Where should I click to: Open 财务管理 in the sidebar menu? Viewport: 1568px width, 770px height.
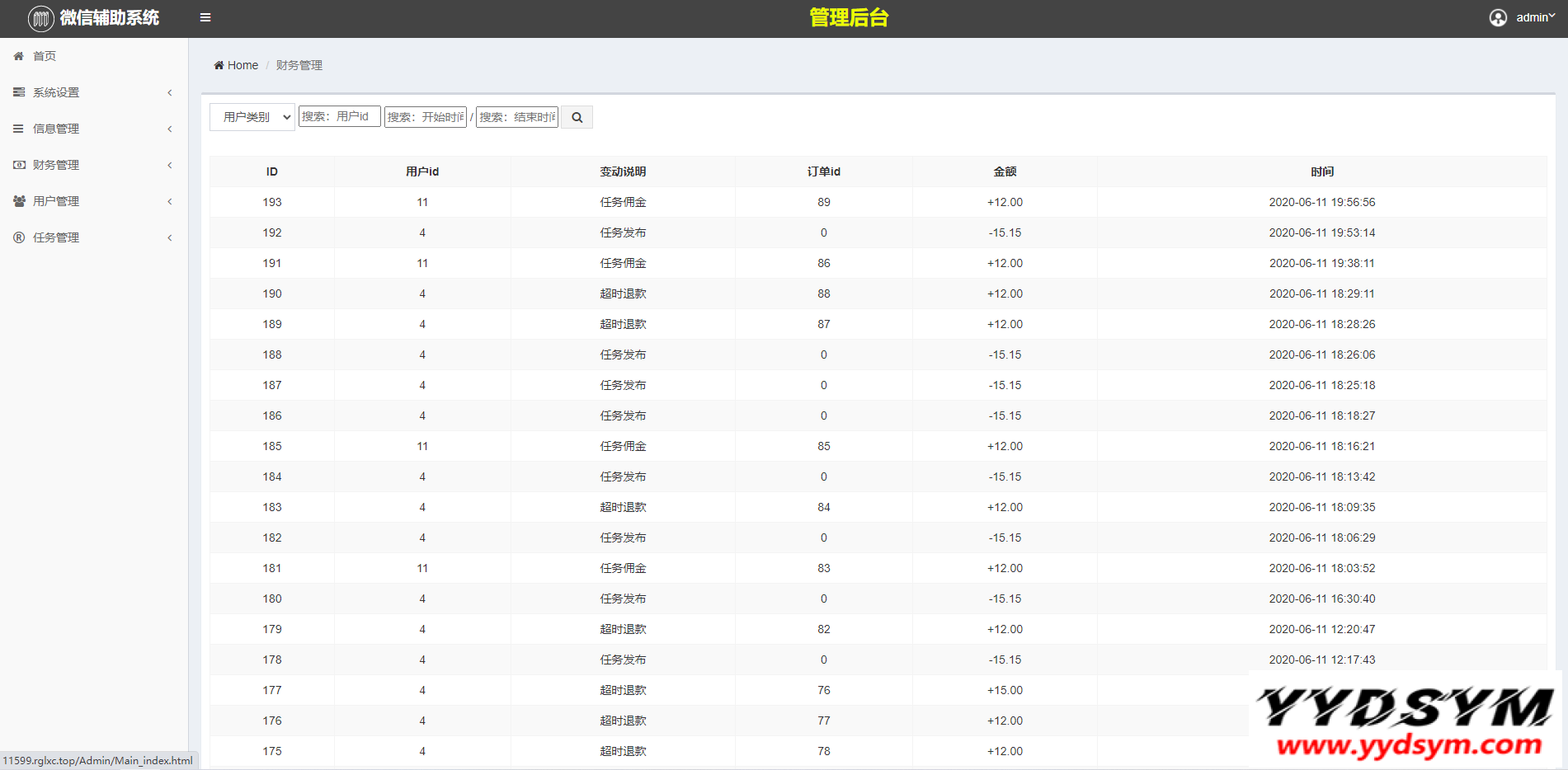point(56,165)
